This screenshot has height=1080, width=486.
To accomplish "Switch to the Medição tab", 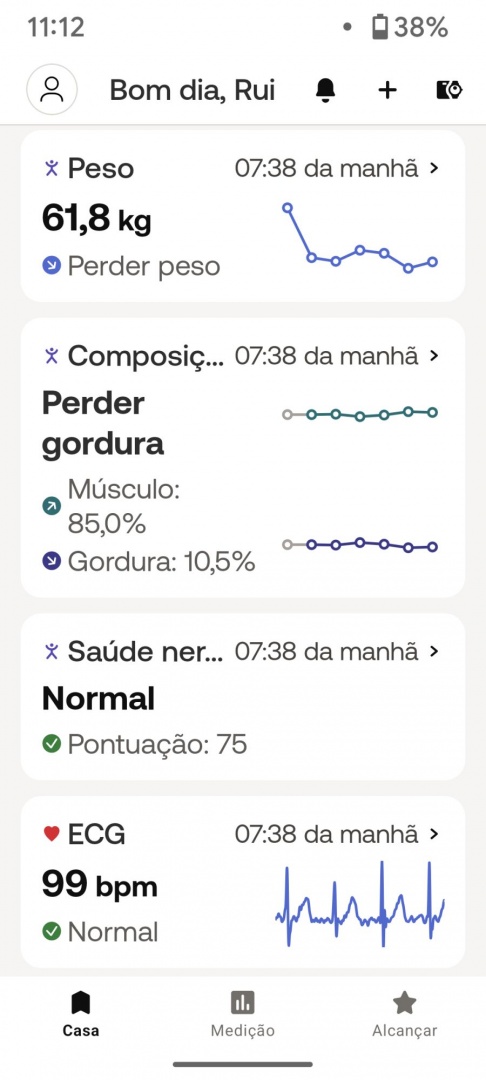I will [242, 1014].
